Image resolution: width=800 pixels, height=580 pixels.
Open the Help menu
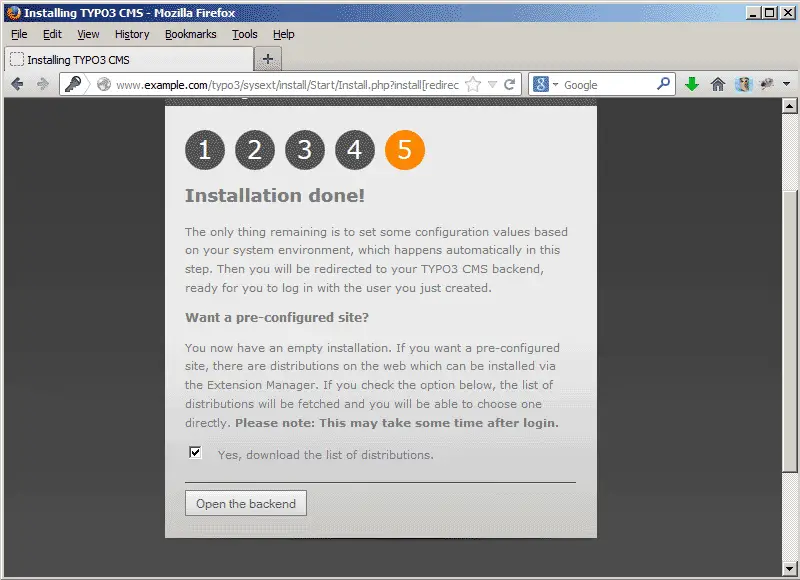[x=284, y=34]
